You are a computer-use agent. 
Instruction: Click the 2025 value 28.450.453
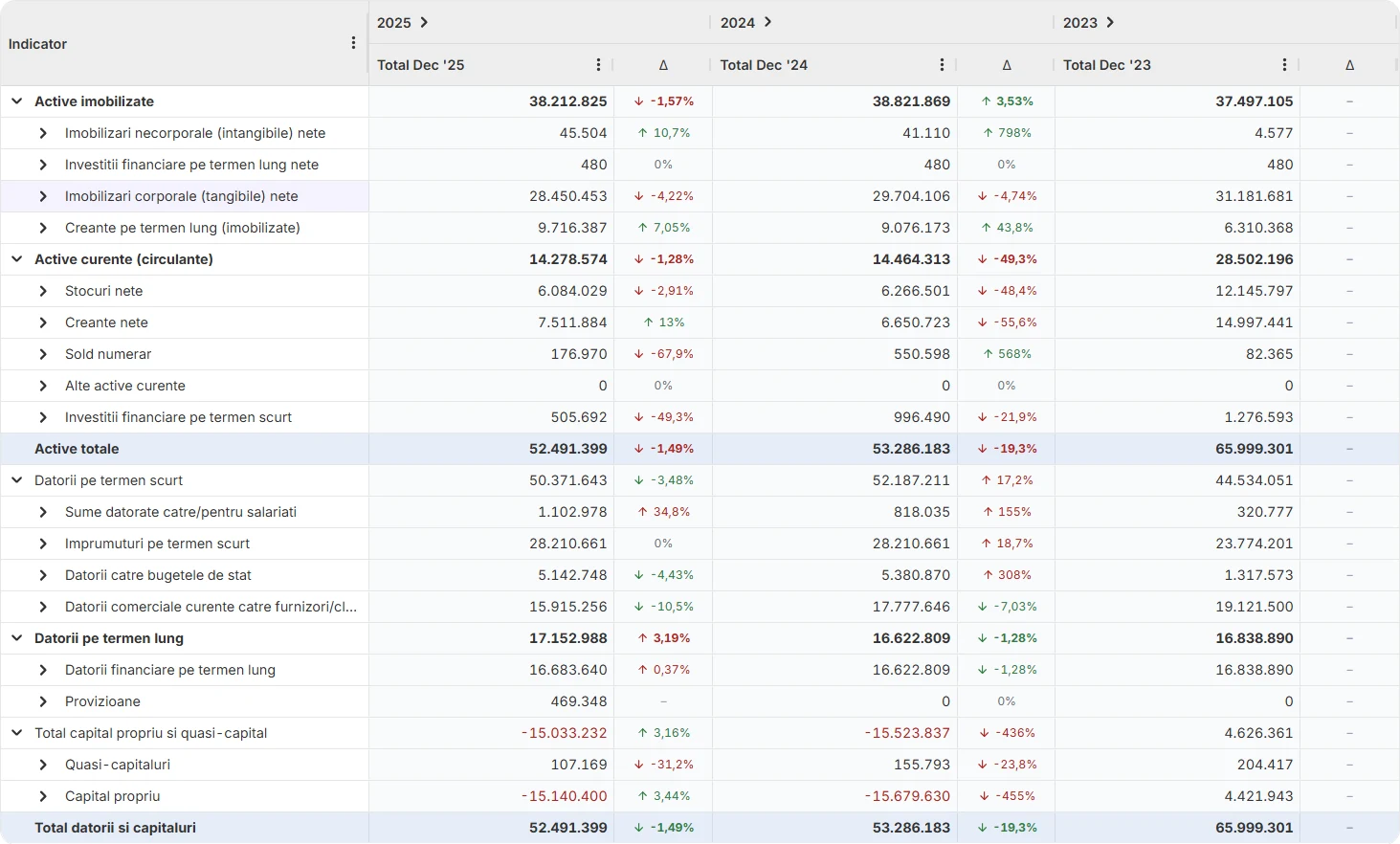tap(568, 196)
